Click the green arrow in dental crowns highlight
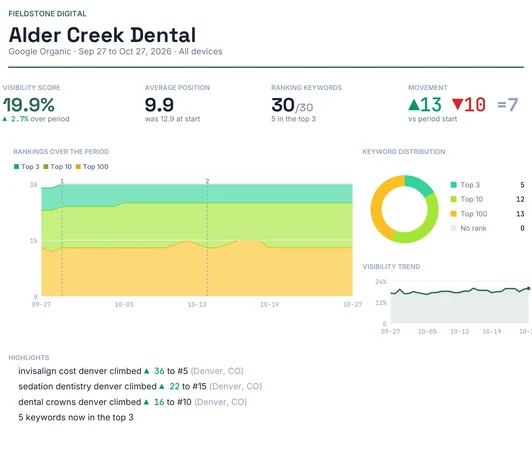This screenshot has height=450, width=532. tap(146, 402)
